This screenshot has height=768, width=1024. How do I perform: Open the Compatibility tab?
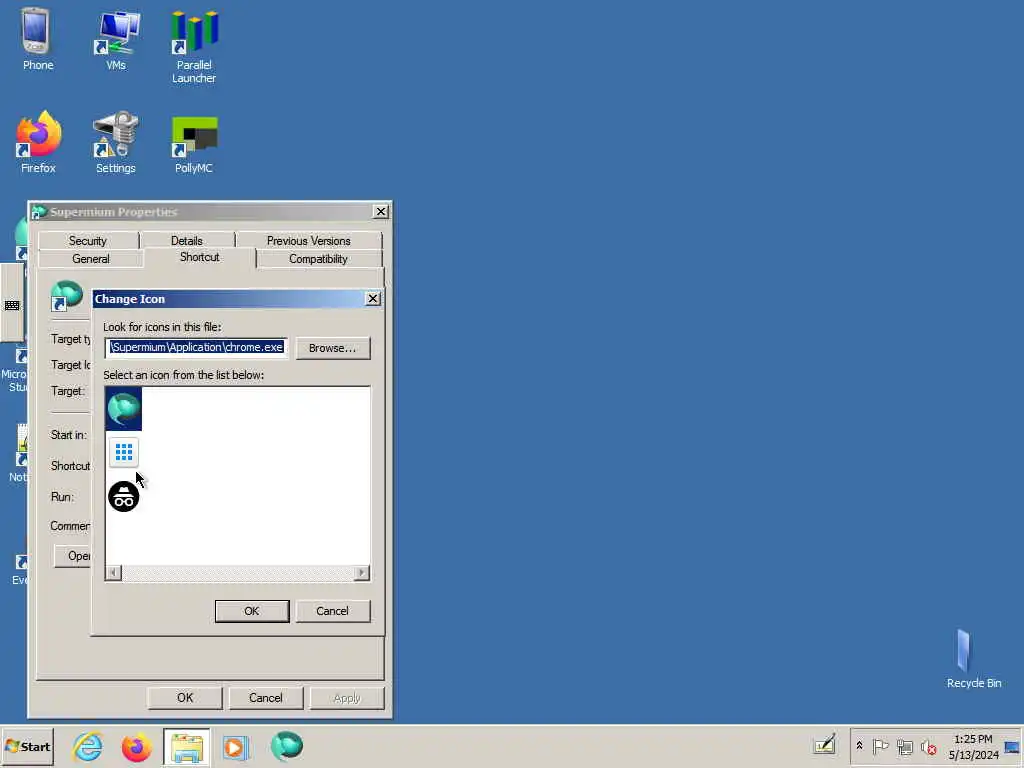pyautogui.click(x=318, y=259)
